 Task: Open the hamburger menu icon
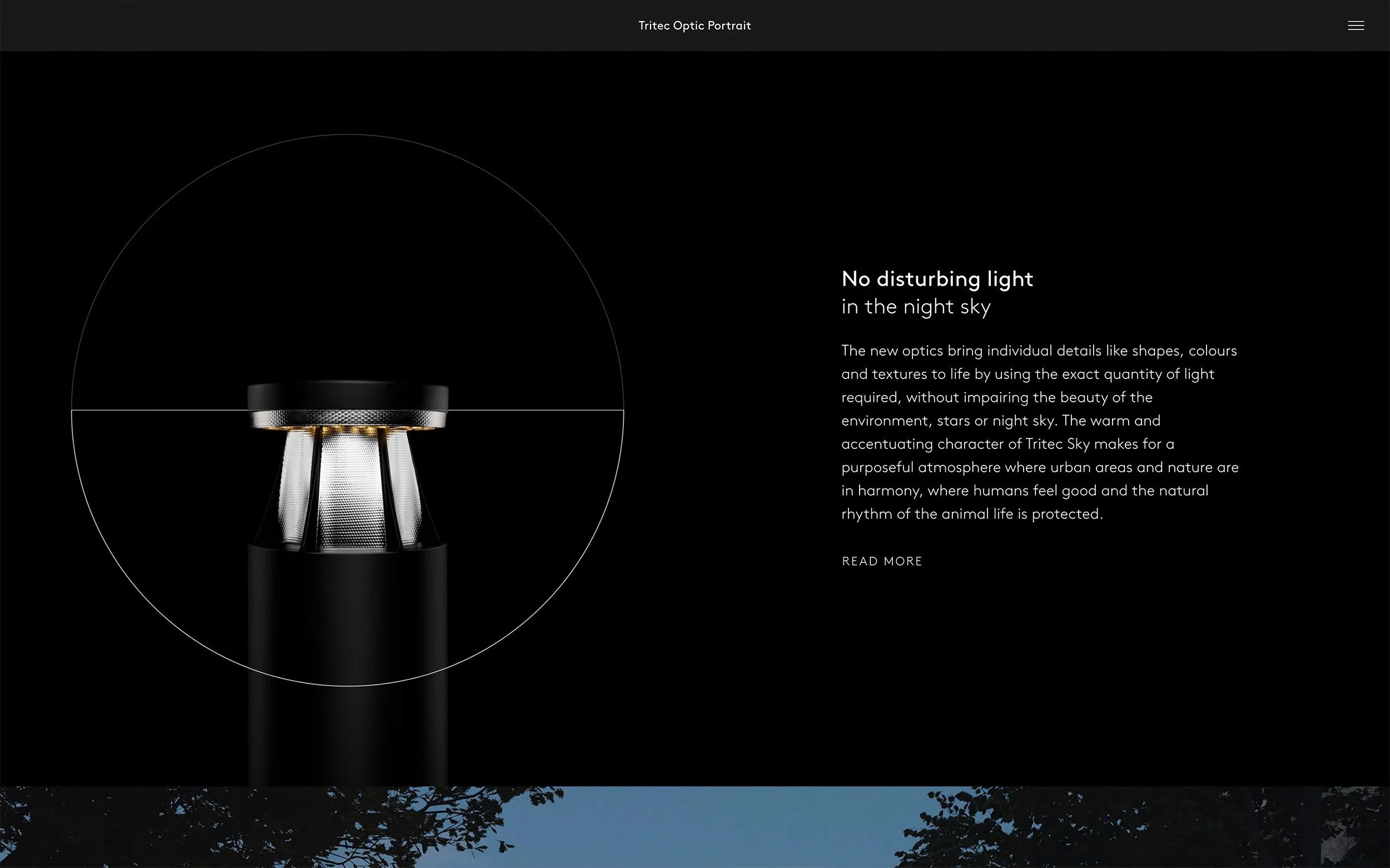(1356, 25)
